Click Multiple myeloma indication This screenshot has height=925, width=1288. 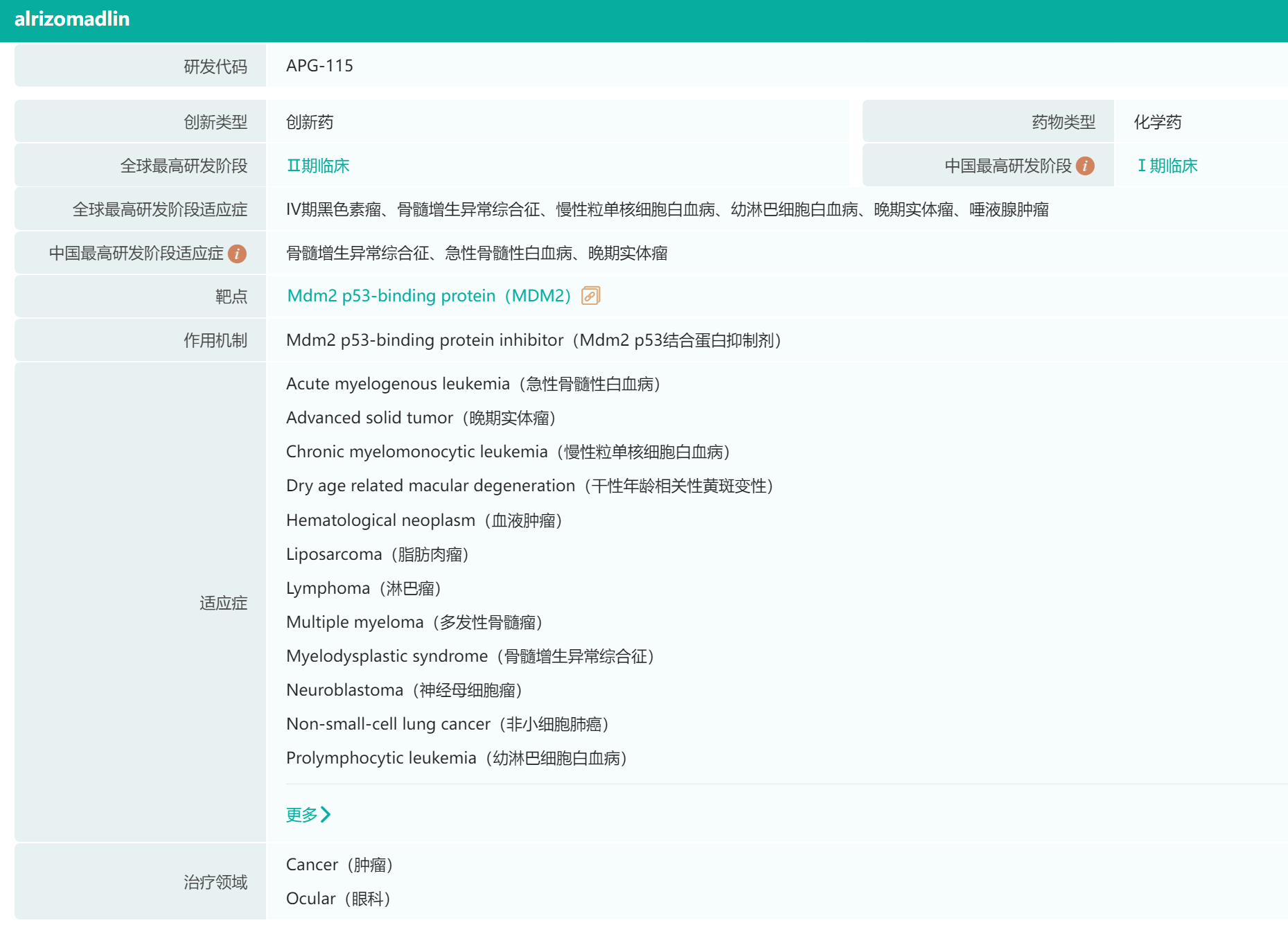tap(414, 622)
